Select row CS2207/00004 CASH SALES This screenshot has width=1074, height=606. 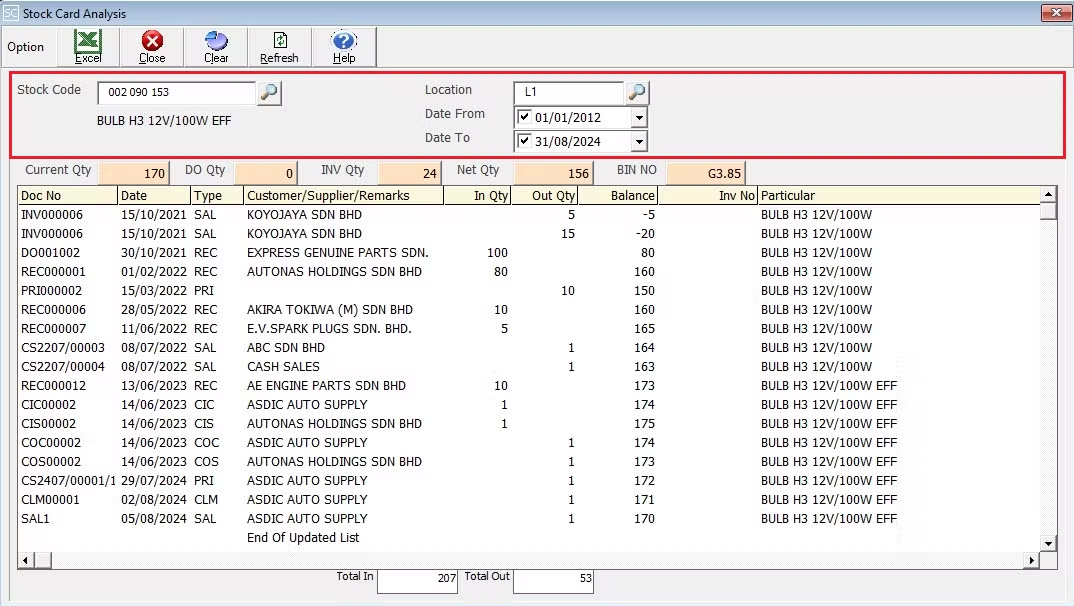[529, 367]
